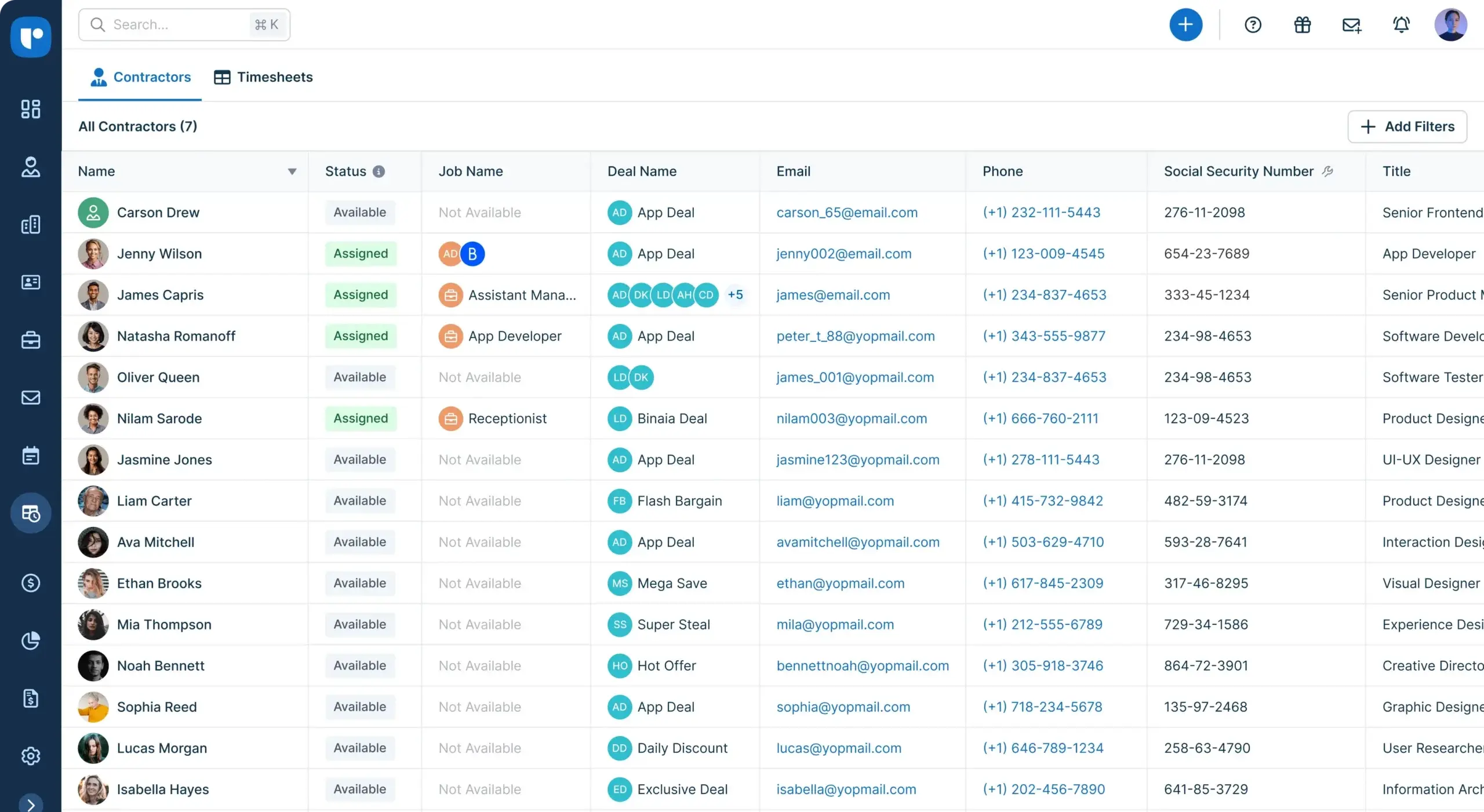Click the Add Filters button
The width and height of the screenshot is (1484, 812).
tap(1407, 126)
